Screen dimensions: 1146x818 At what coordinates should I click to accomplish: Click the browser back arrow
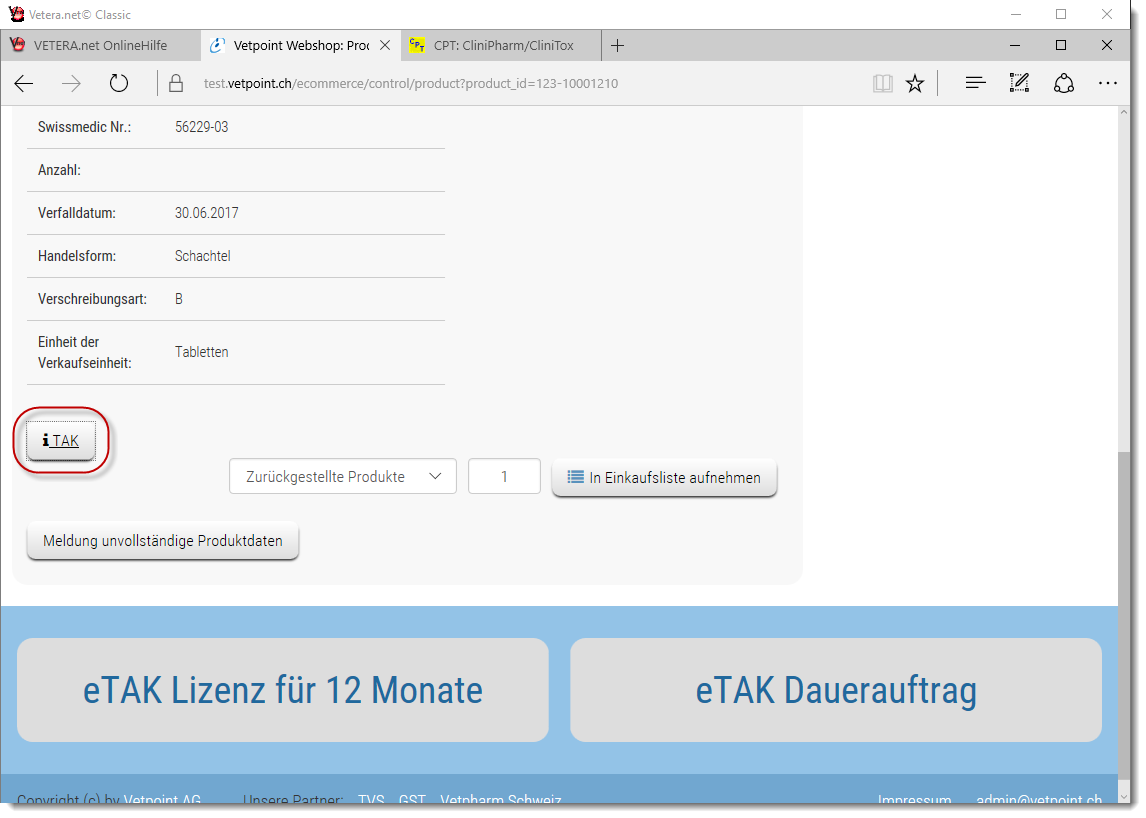coord(24,84)
